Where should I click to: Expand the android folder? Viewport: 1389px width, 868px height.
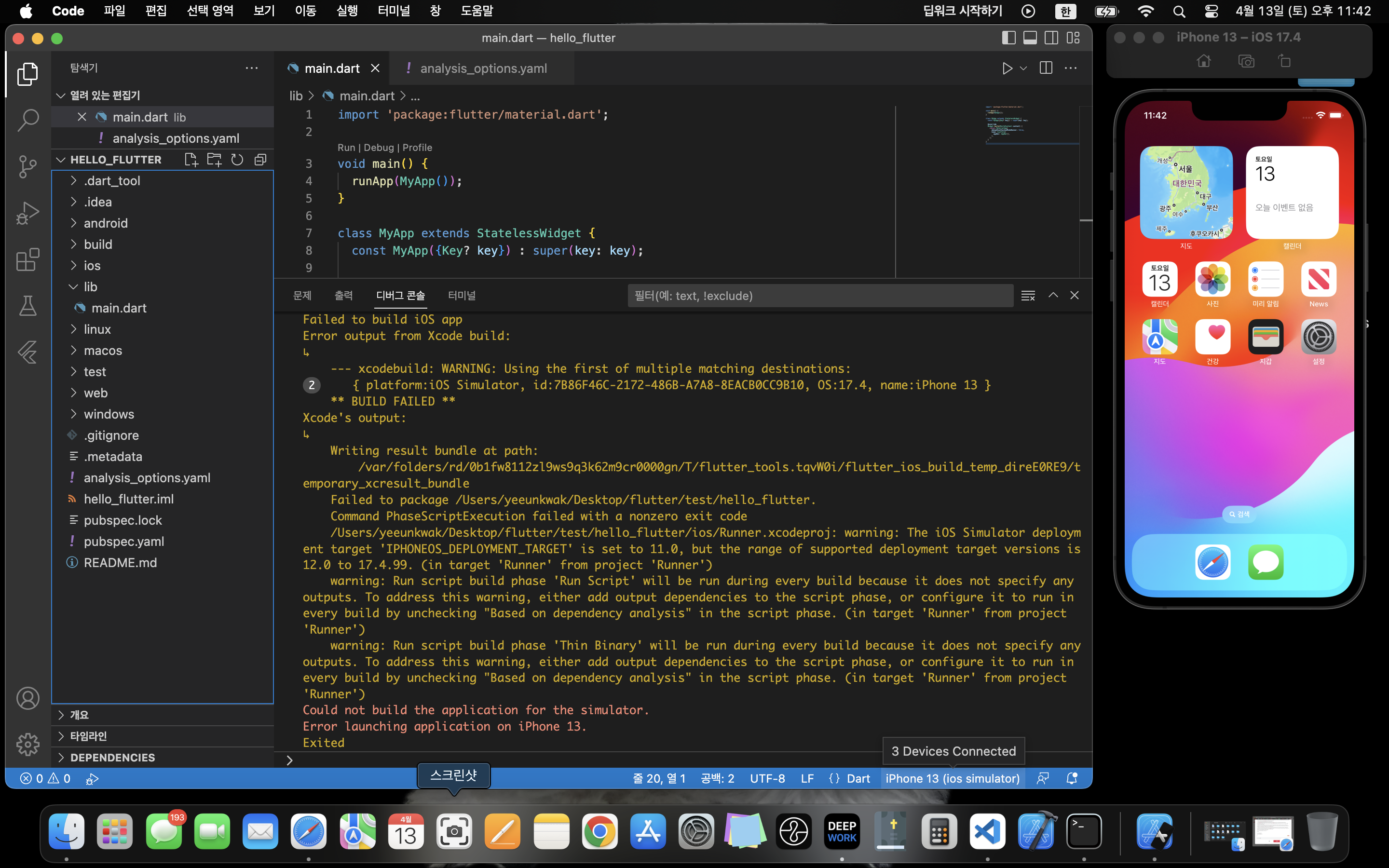tap(163, 223)
